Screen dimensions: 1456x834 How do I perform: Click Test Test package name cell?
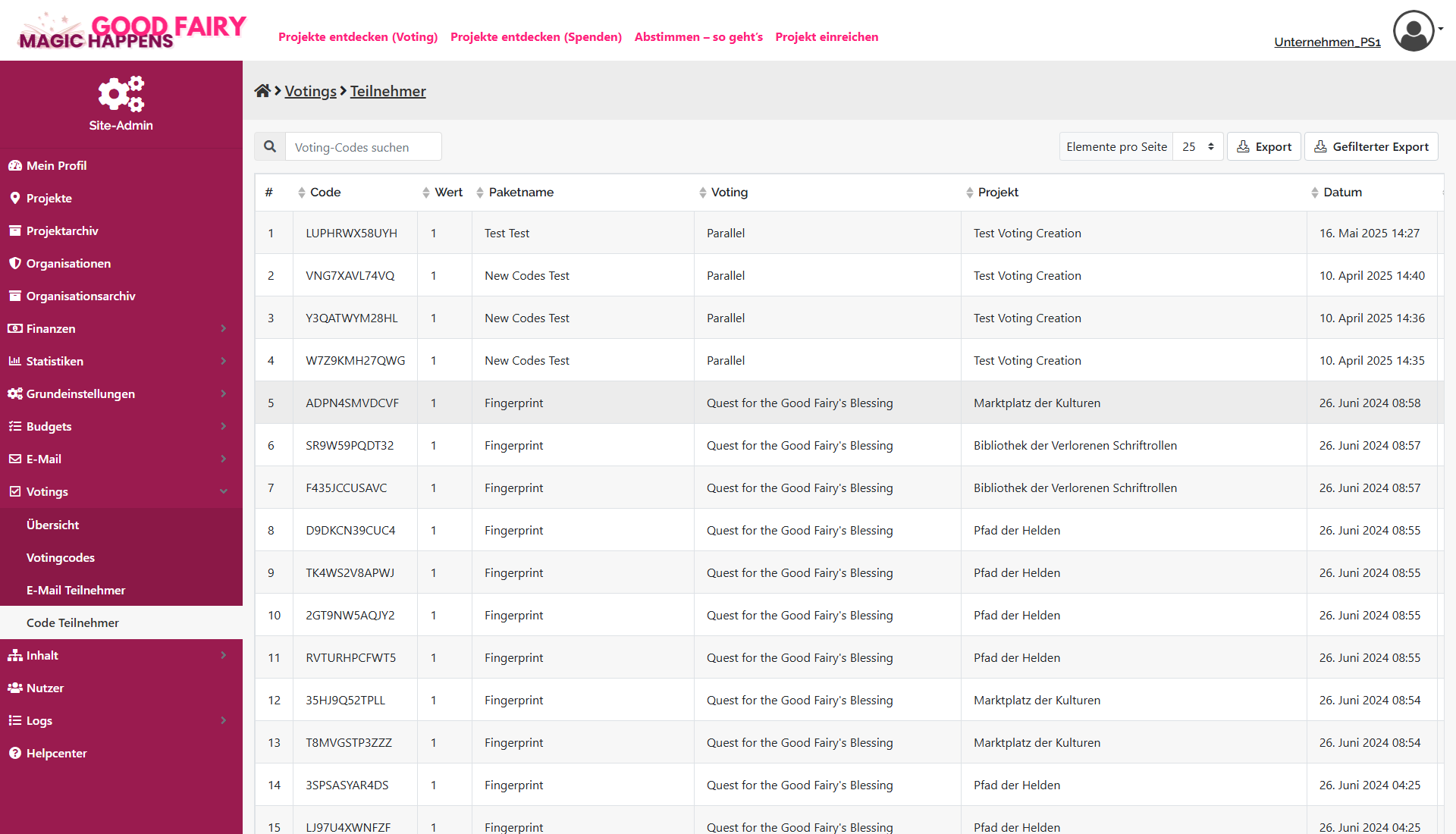(x=582, y=233)
